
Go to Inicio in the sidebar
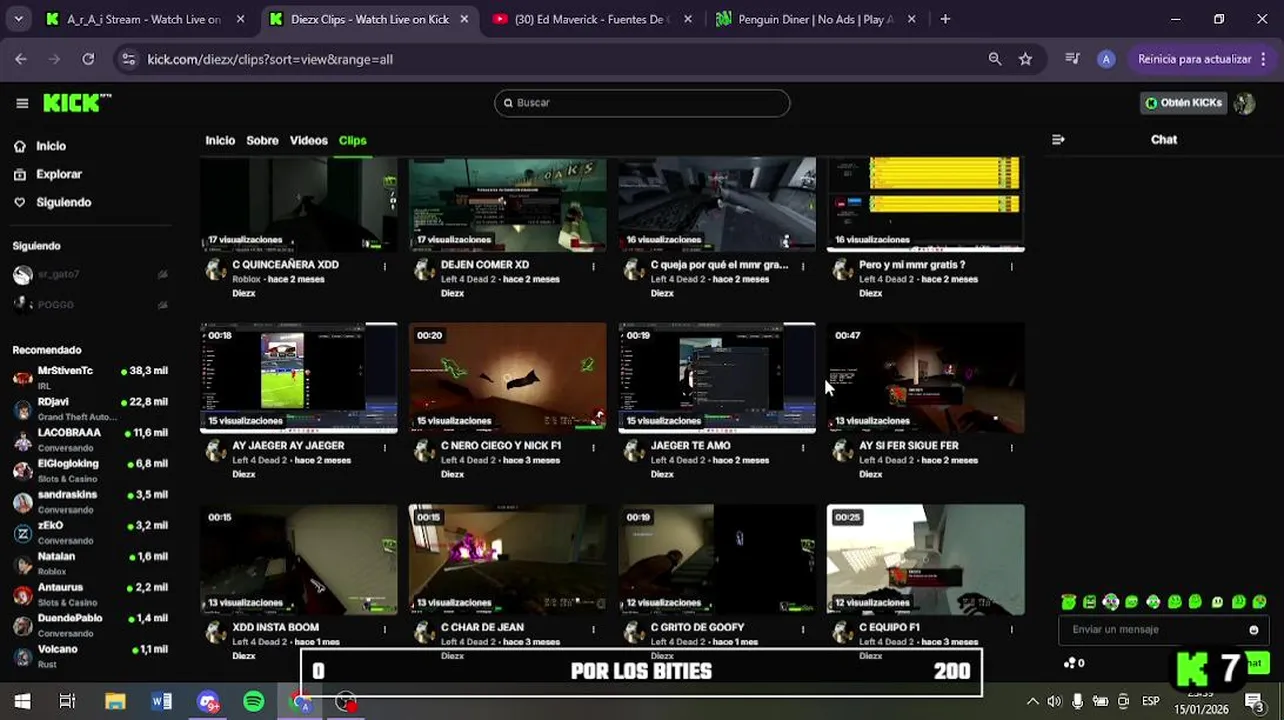click(x=51, y=146)
